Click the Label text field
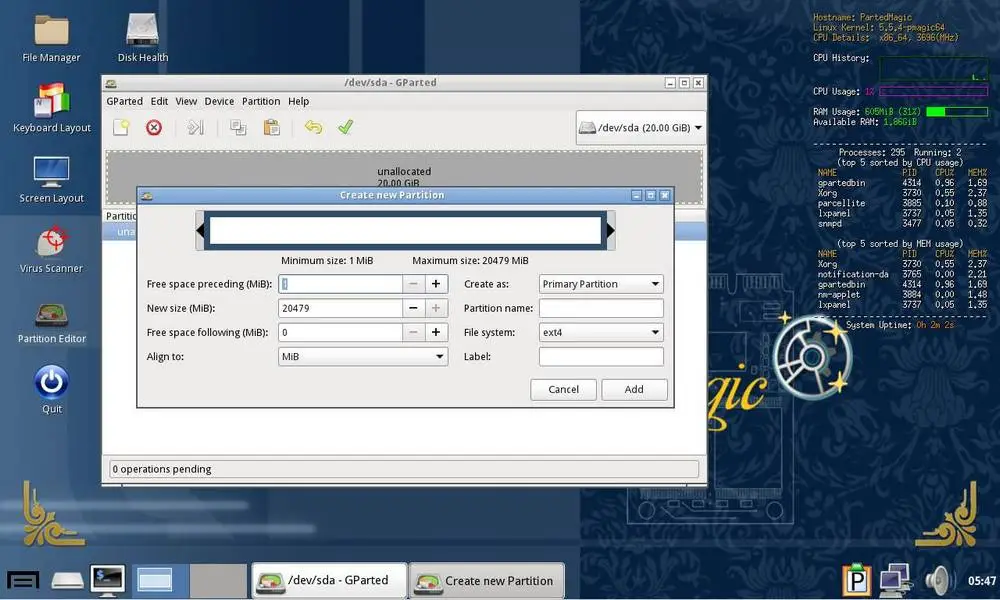 tap(601, 356)
